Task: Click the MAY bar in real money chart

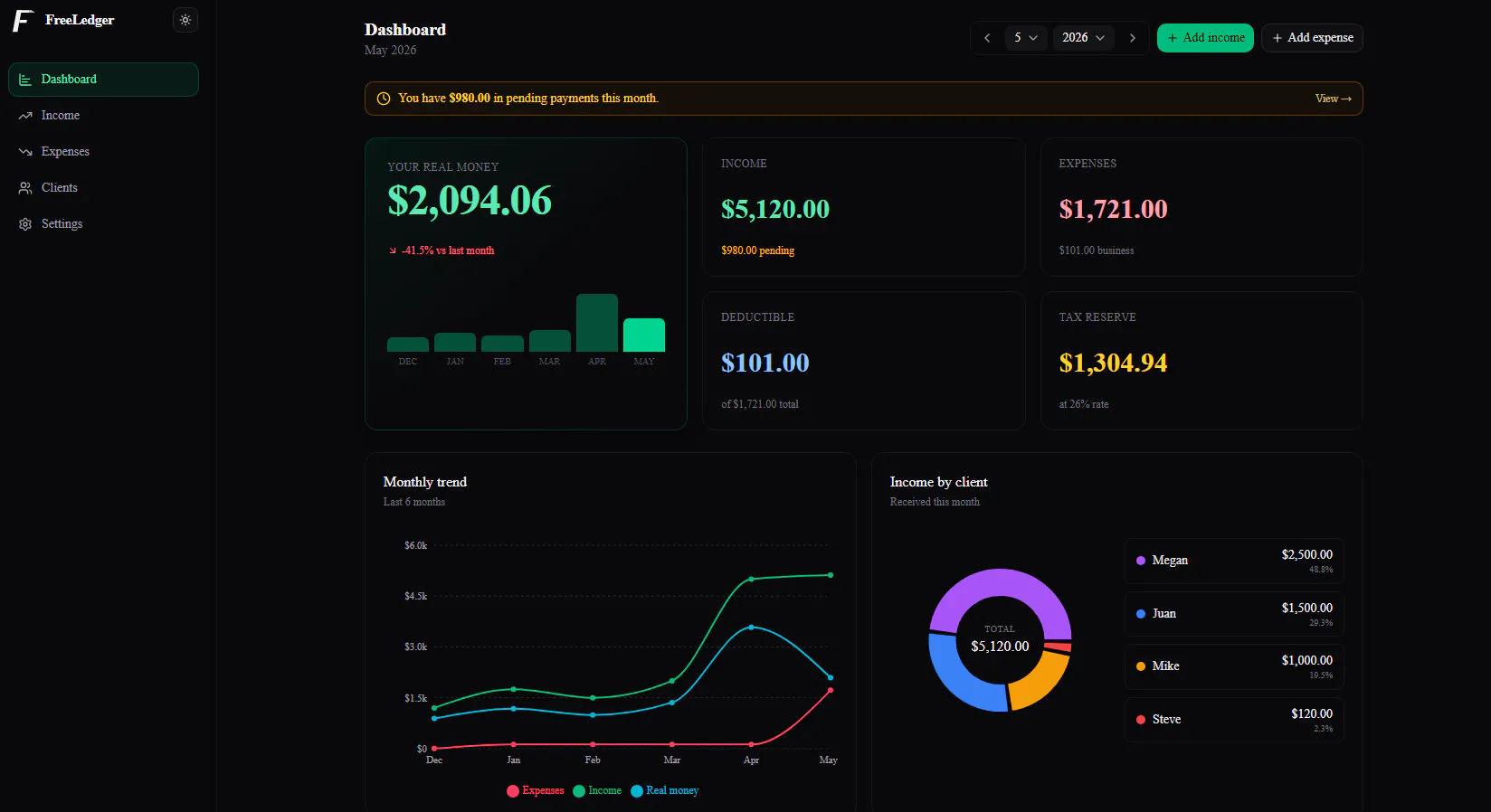Action: tap(644, 335)
